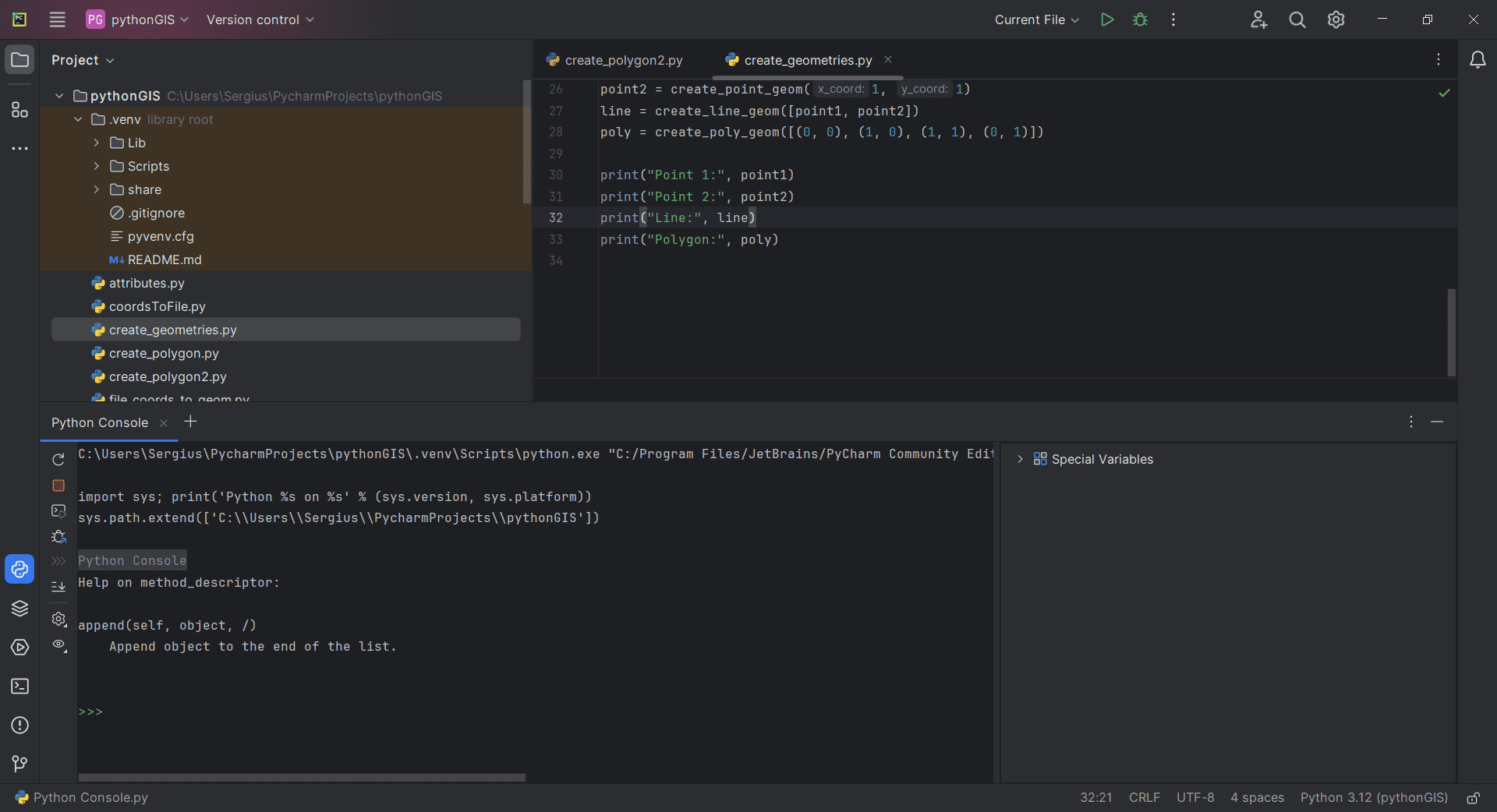Switch to the create_polygon2.py editor tab
Image resolution: width=1497 pixels, height=812 pixels.
pyautogui.click(x=623, y=60)
